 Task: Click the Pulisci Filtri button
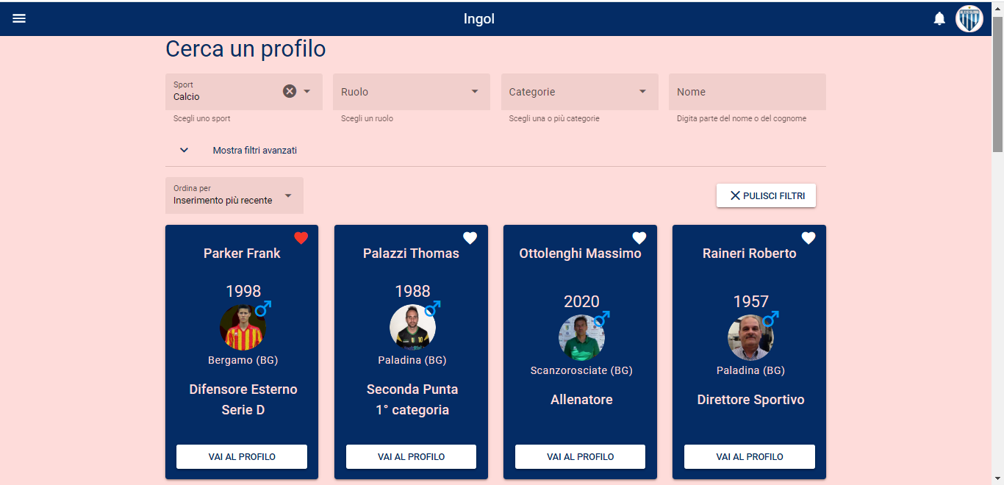click(x=766, y=196)
